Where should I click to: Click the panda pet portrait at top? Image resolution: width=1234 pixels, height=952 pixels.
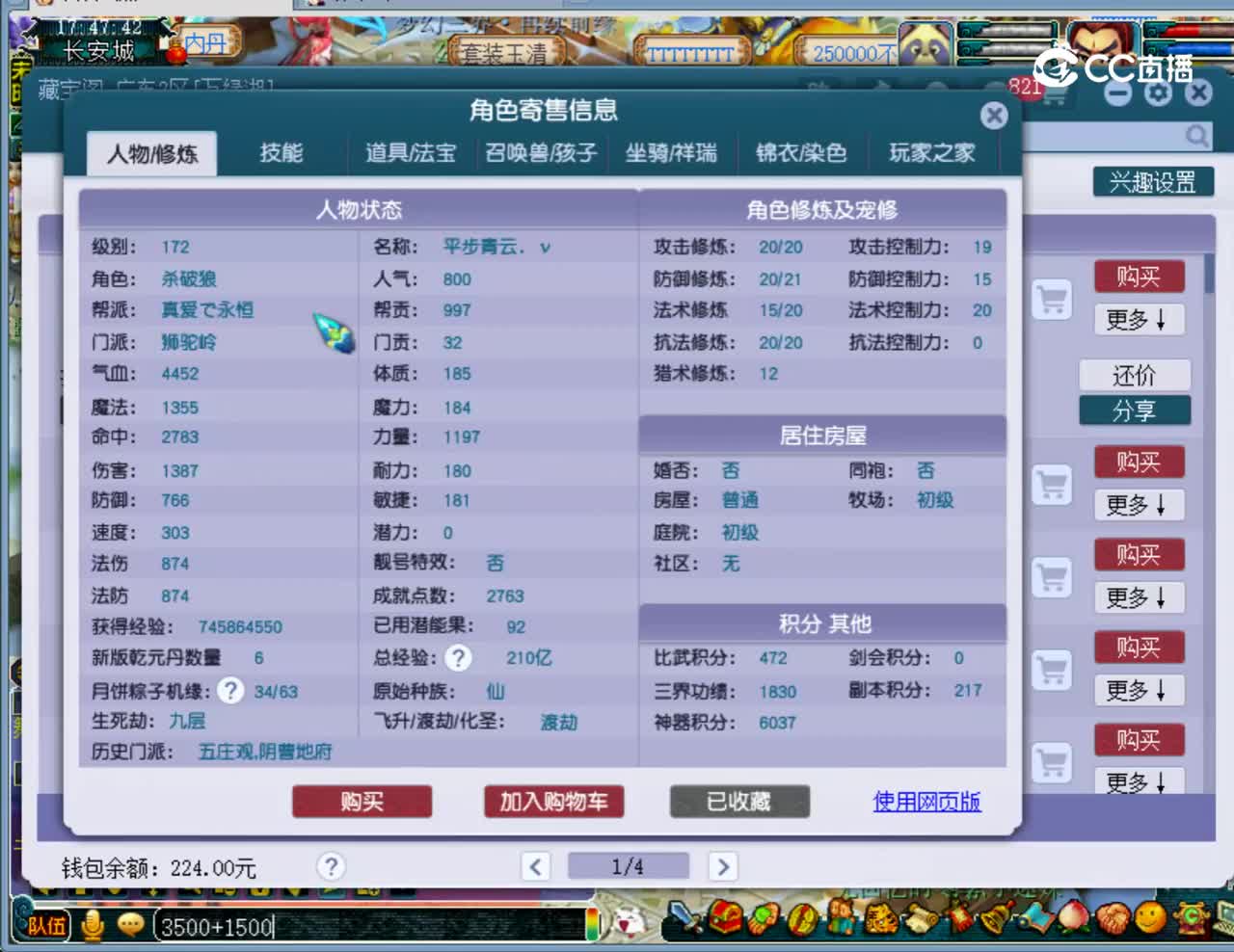point(925,42)
